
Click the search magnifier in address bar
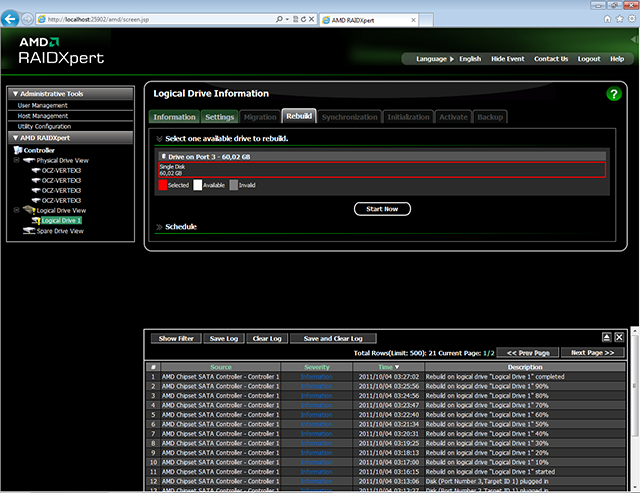click(x=279, y=19)
